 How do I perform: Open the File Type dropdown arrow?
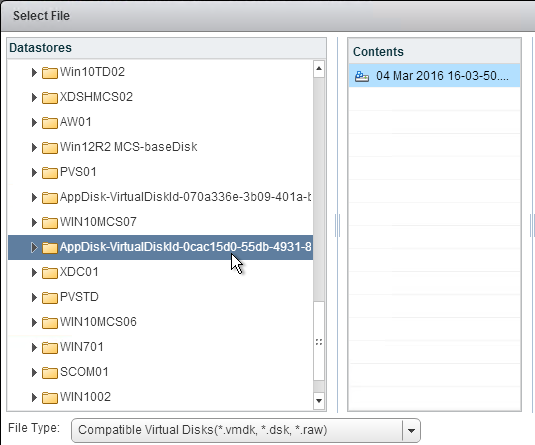tap(411, 430)
